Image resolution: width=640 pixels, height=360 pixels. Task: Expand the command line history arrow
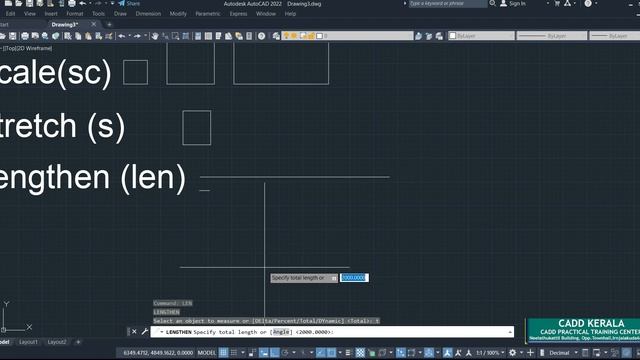tap(510, 332)
